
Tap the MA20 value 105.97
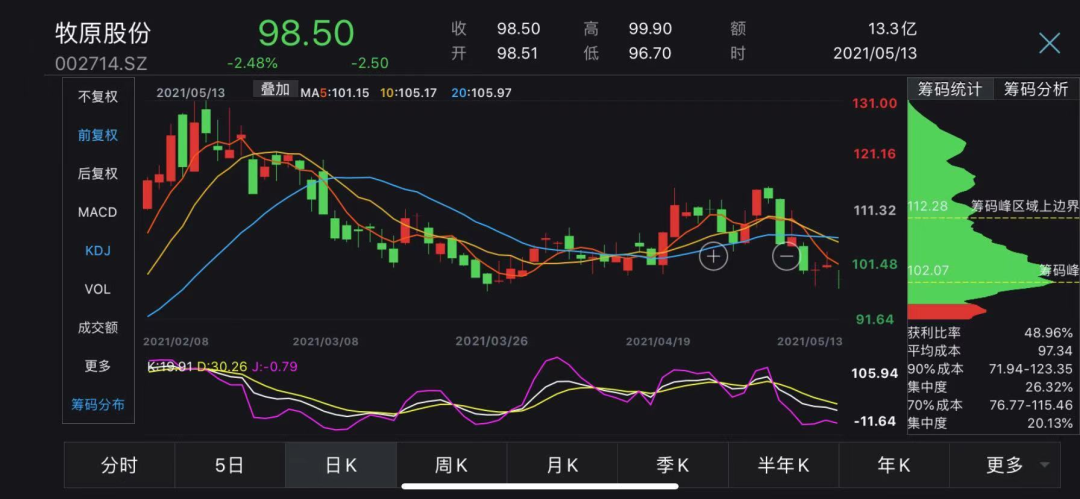(489, 92)
